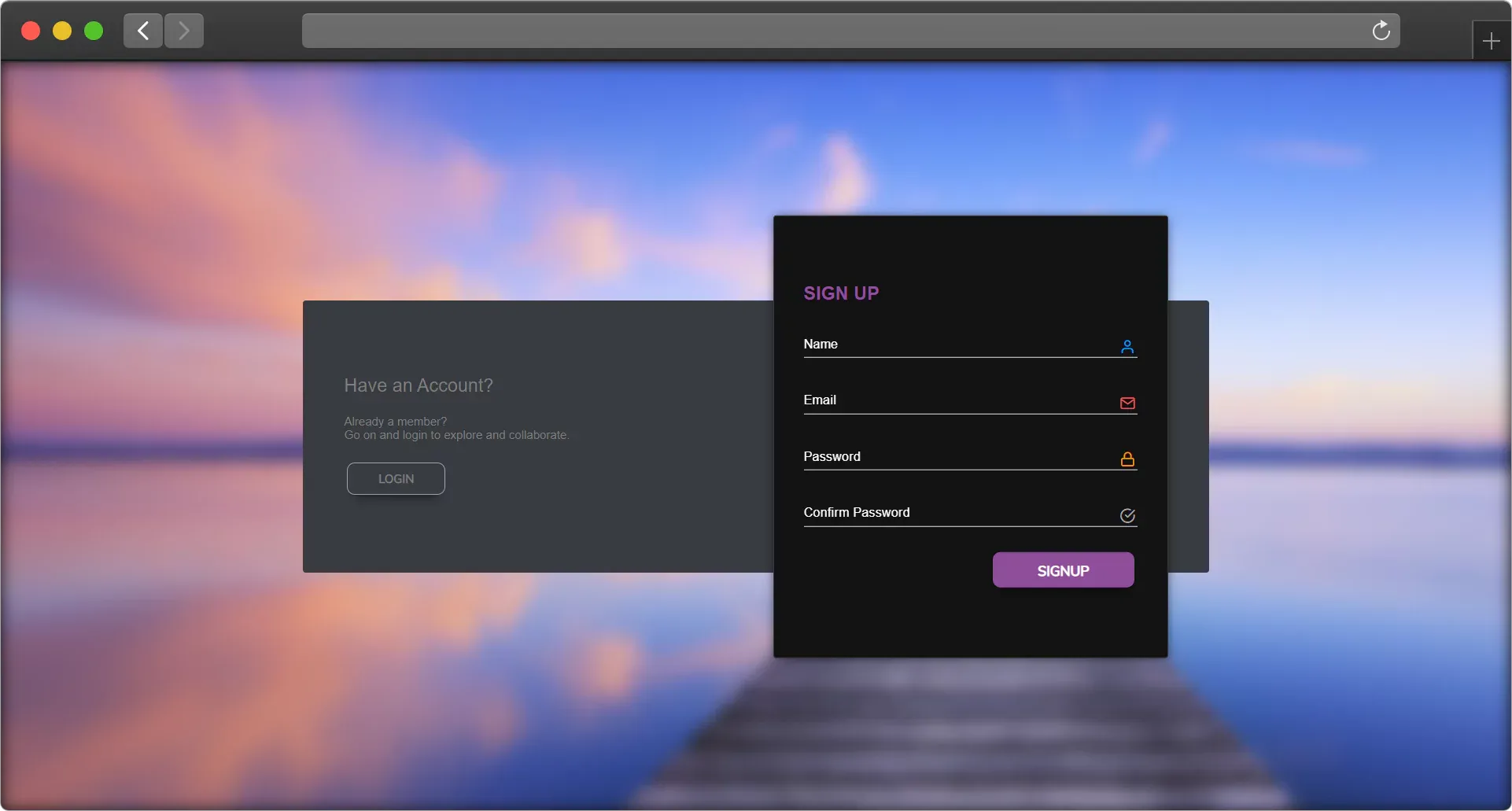Open a new tab with plus icon
Screen dimensions: 1512x811
pyautogui.click(x=1491, y=41)
